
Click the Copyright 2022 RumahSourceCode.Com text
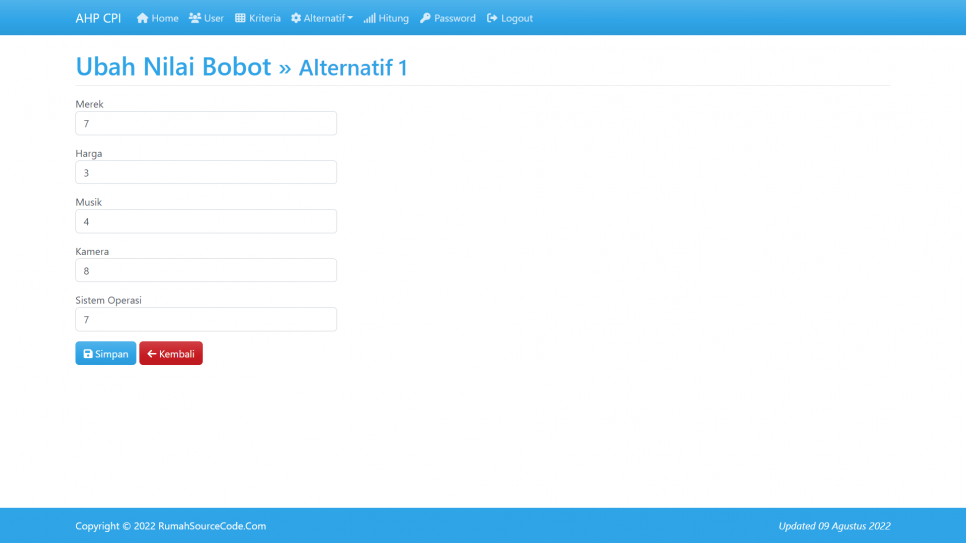(x=171, y=526)
